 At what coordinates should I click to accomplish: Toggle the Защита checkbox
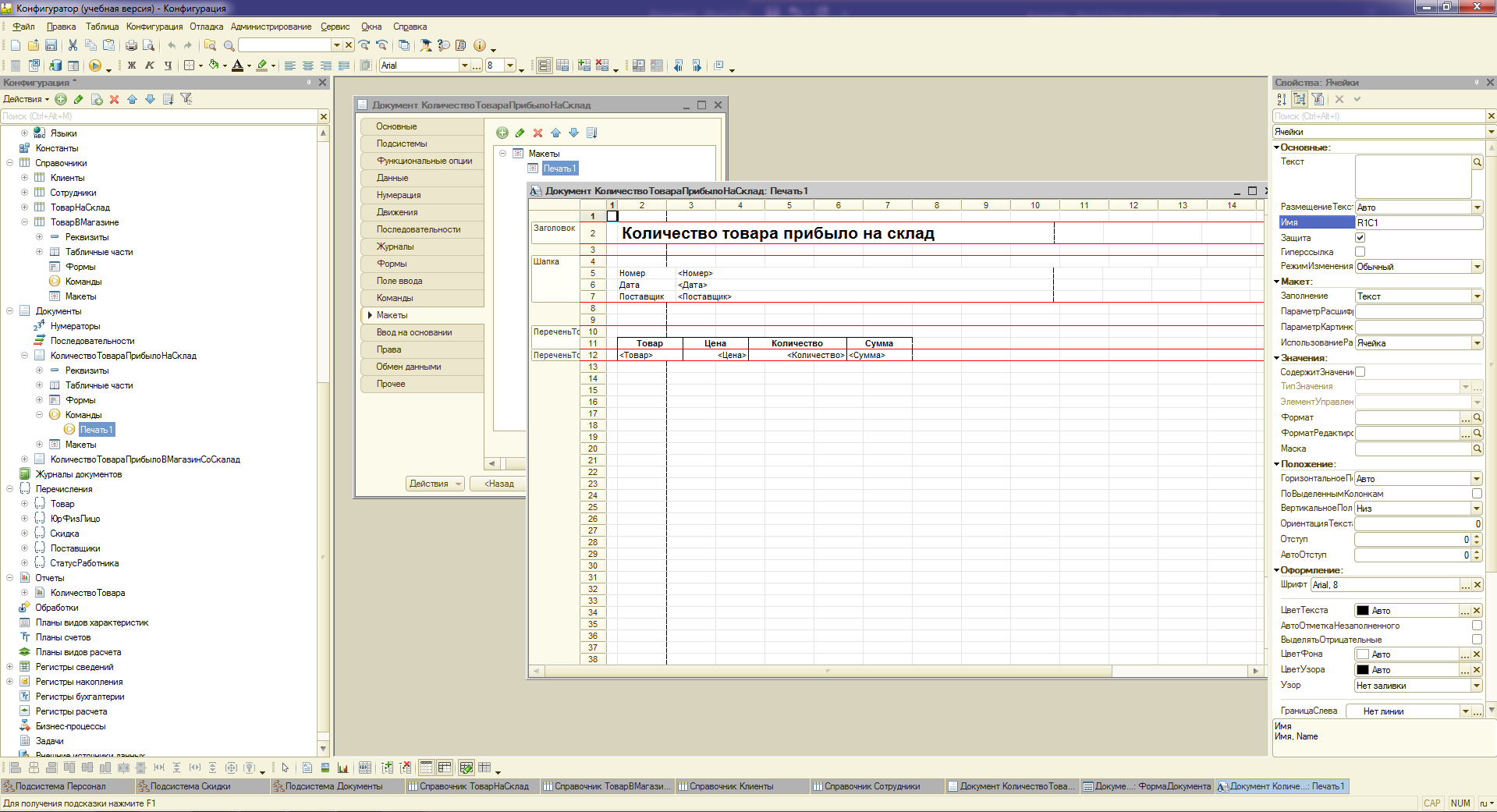pyautogui.click(x=1360, y=237)
